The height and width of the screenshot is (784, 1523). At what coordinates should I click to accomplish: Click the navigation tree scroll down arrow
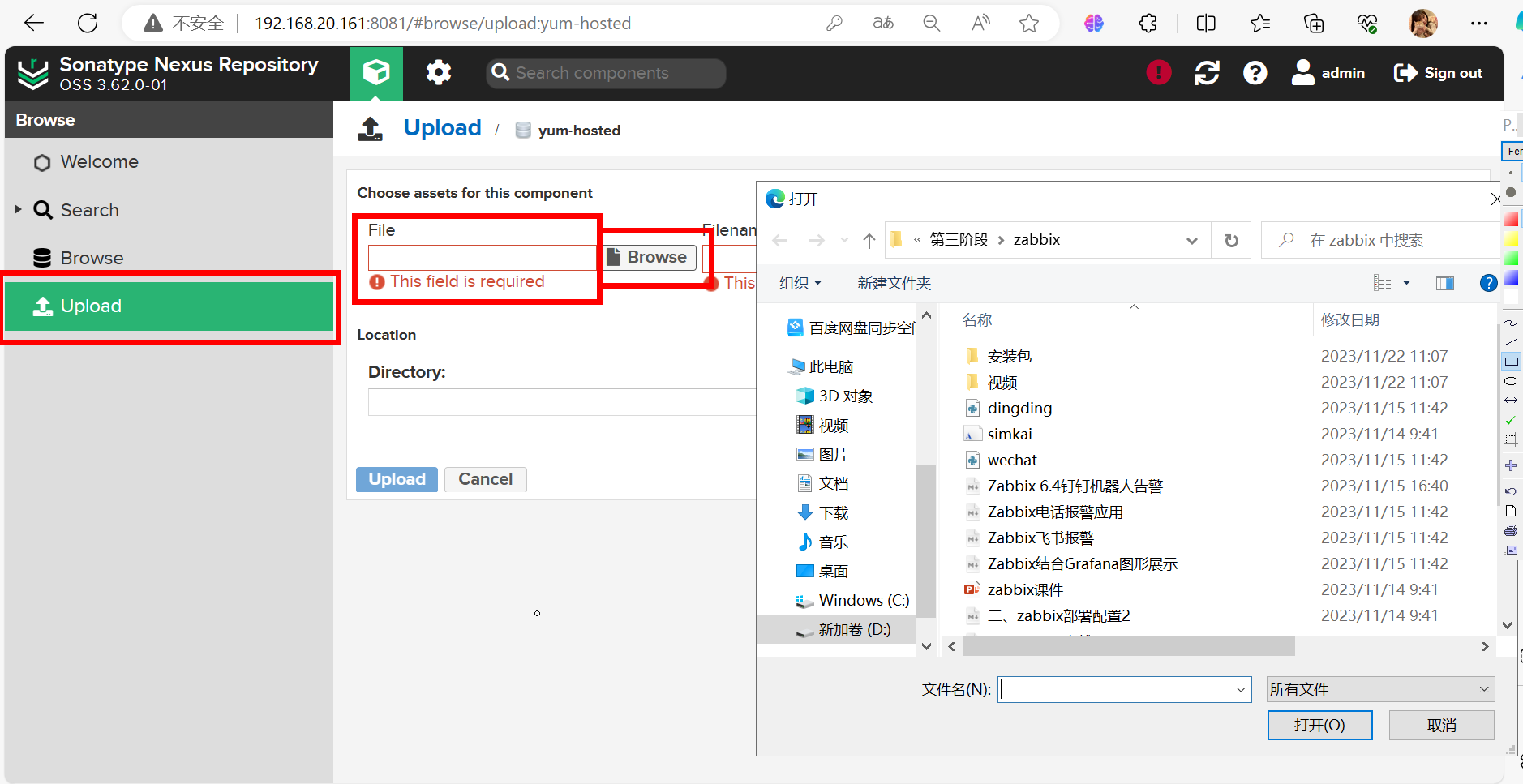pos(926,646)
